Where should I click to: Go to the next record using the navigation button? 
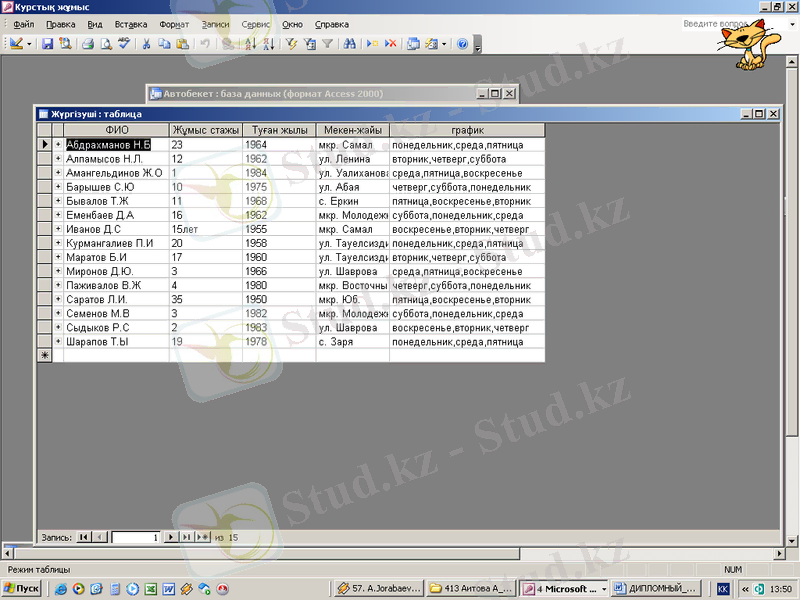pyautogui.click(x=171, y=537)
